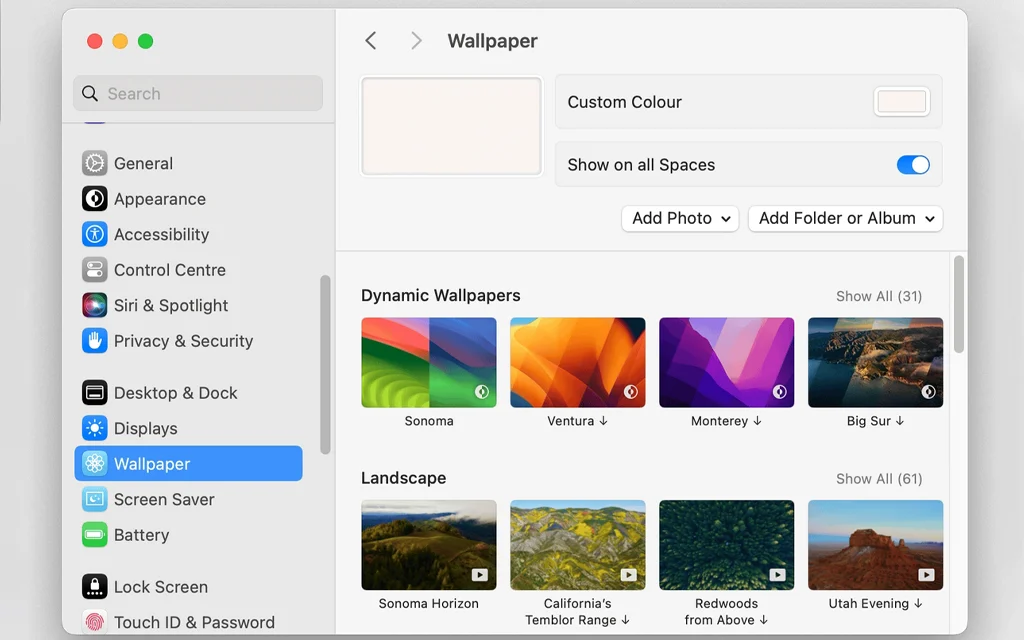Click play icon on Redwoods from Above

[x=778, y=575]
